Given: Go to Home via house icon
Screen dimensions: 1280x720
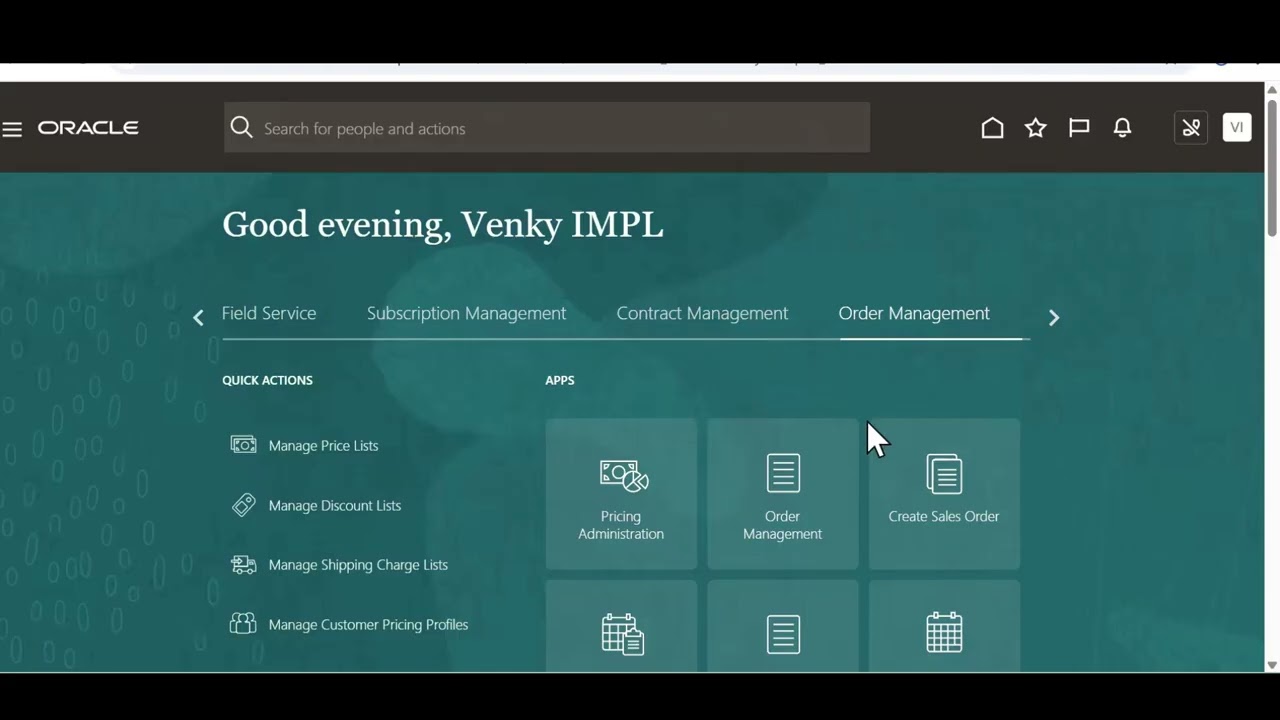Looking at the screenshot, I should pos(992,128).
